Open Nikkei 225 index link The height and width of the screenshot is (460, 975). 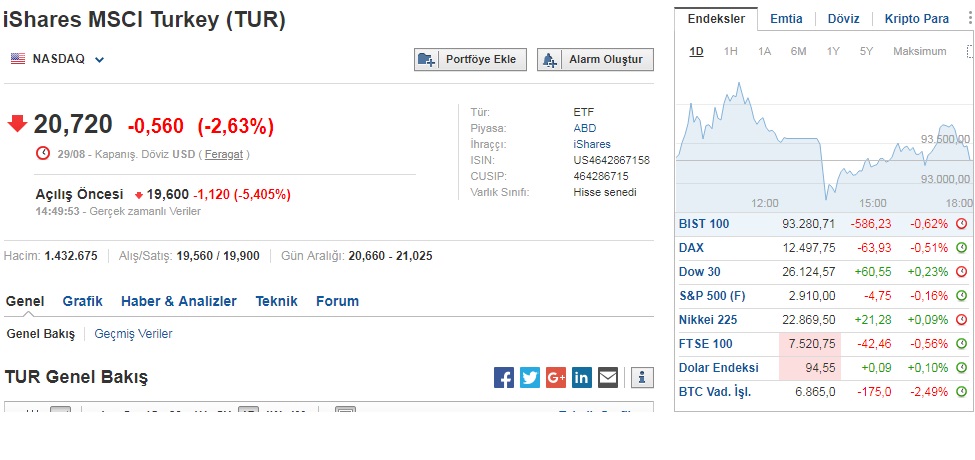point(708,320)
